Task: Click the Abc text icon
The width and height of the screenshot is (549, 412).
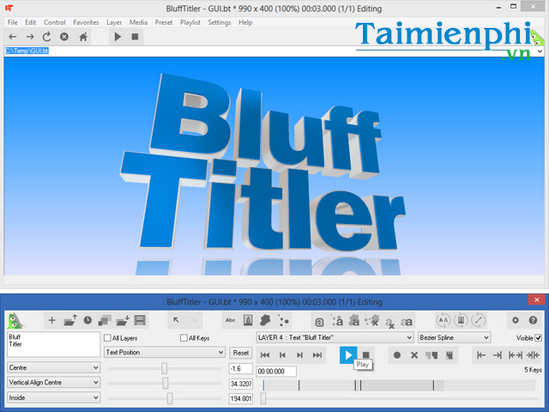Action: (230, 320)
